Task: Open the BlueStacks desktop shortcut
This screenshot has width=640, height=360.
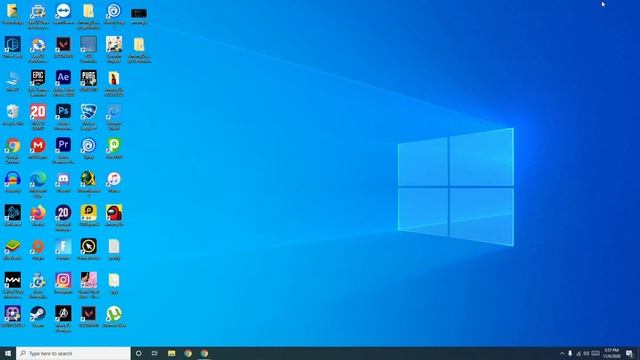Action: coord(13,247)
